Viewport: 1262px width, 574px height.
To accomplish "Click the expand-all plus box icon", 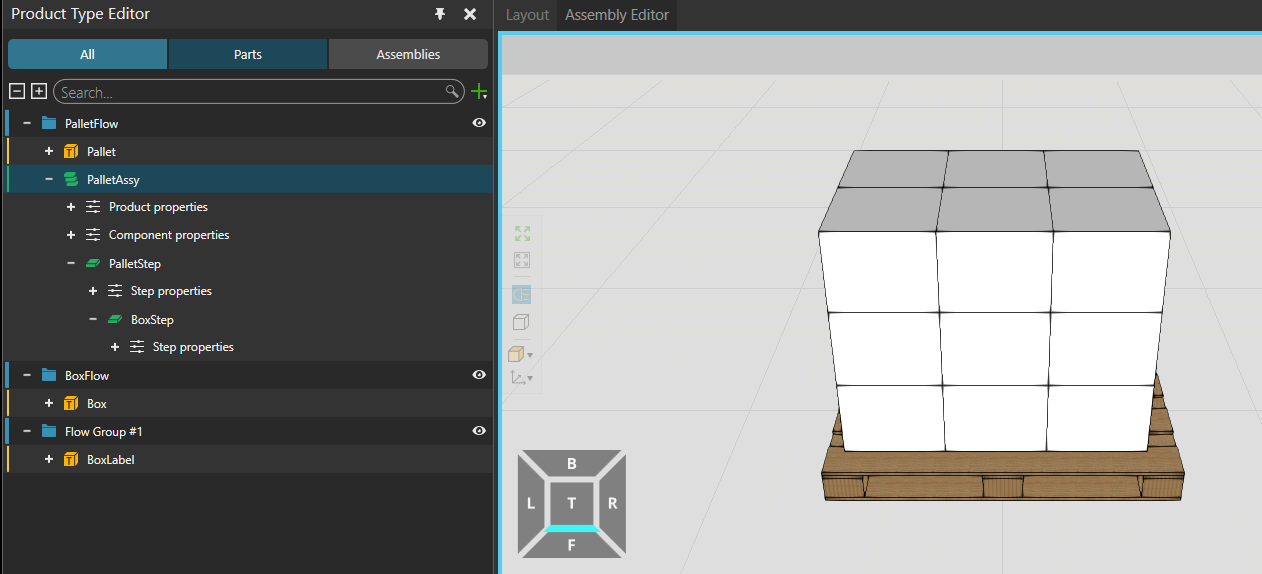I will point(39,92).
